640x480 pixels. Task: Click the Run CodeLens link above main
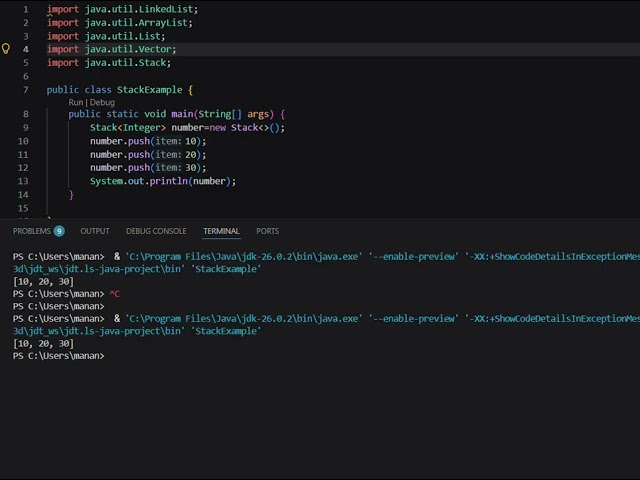tap(76, 102)
